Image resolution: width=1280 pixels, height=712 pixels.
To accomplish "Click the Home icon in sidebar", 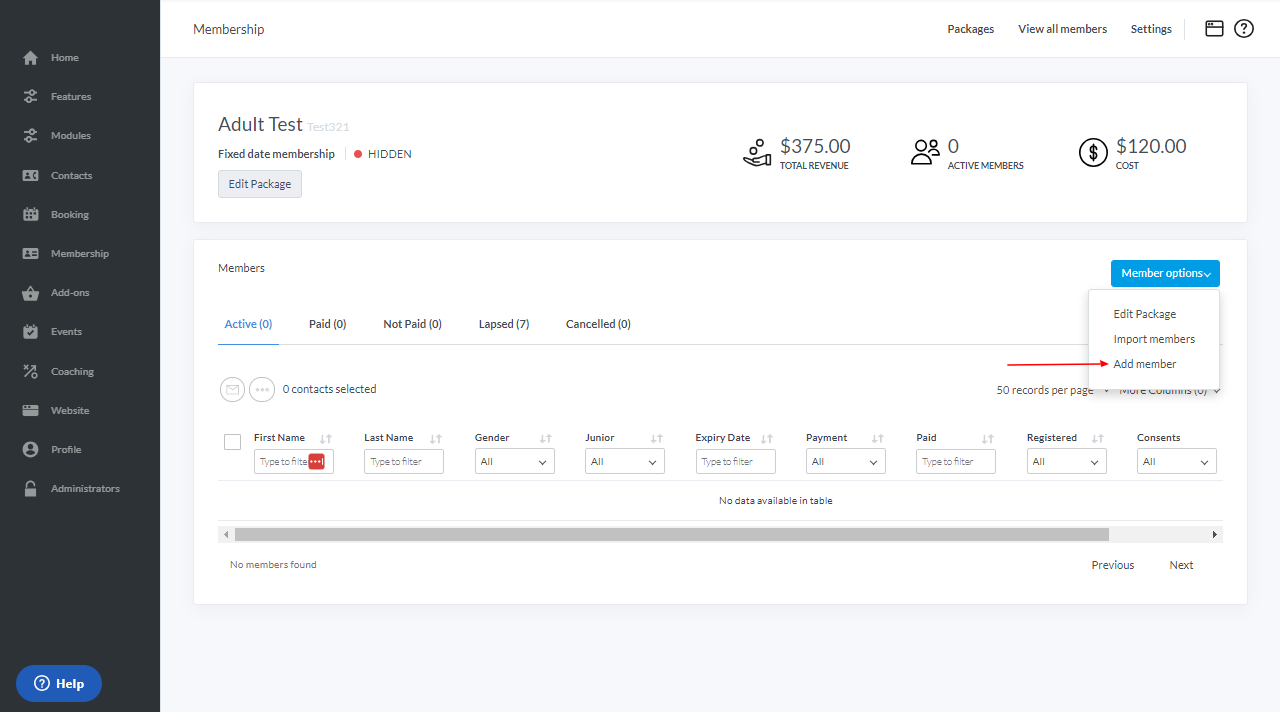I will pos(31,58).
